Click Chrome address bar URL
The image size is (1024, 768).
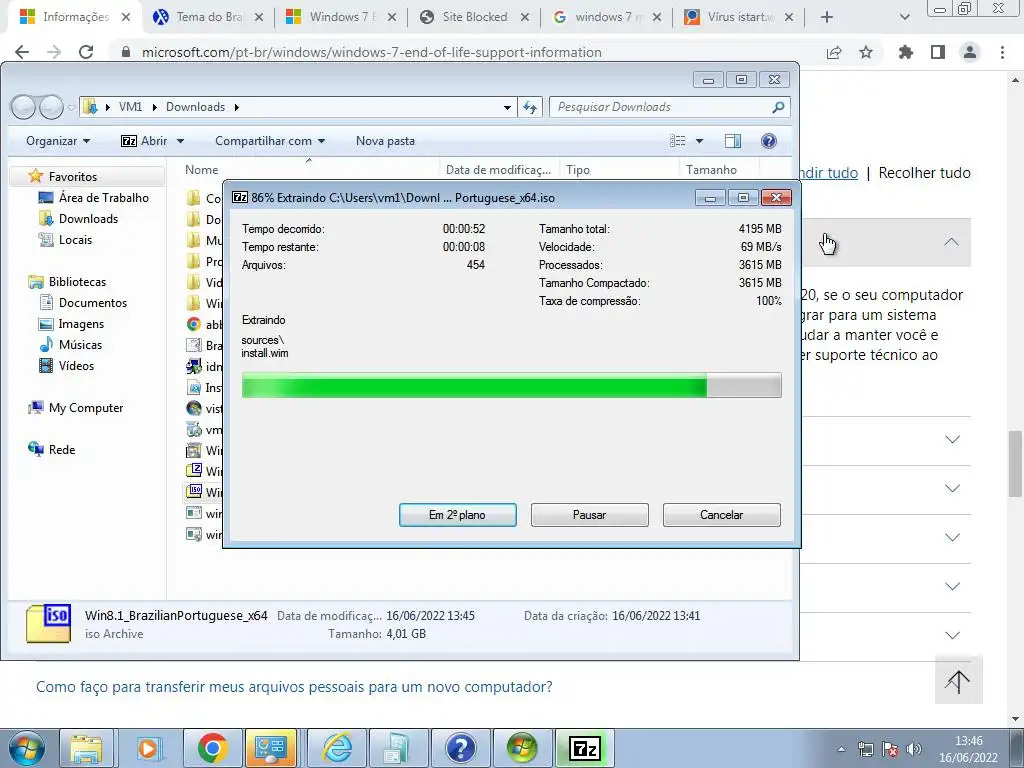click(x=371, y=52)
